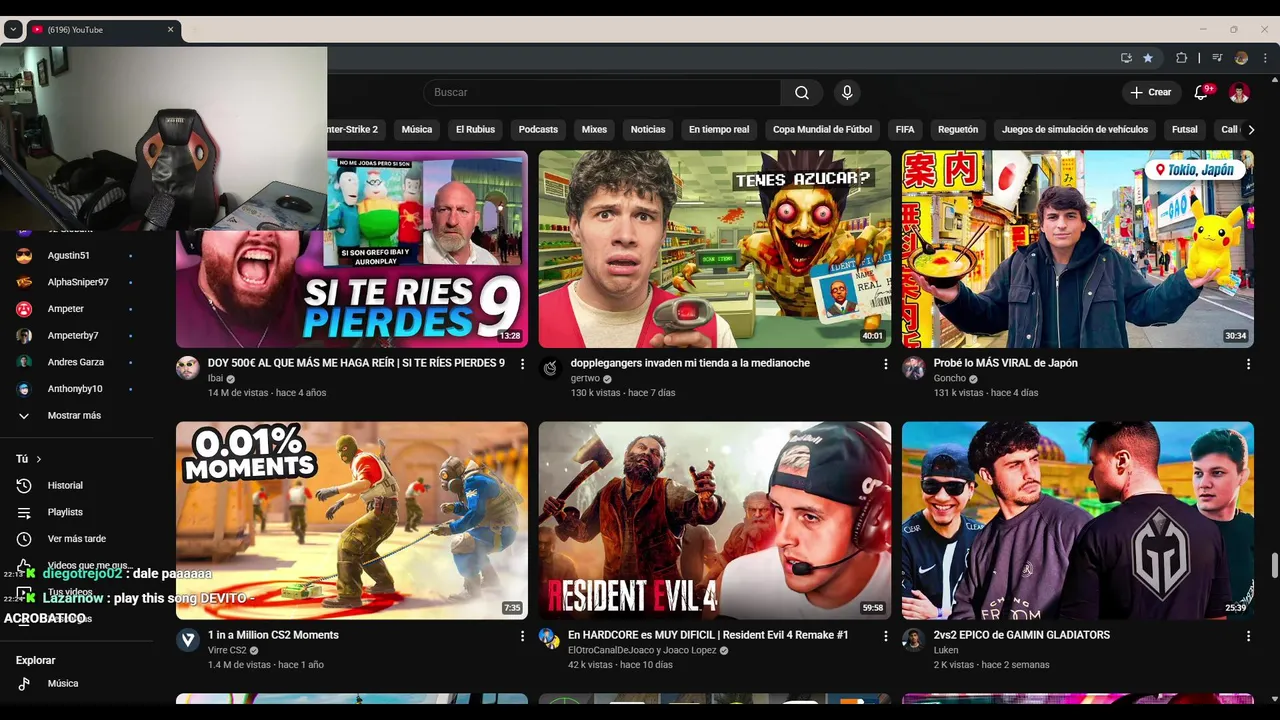The width and height of the screenshot is (1280, 720).
Task: Expand the Tú section chevron
Action: tap(39, 459)
